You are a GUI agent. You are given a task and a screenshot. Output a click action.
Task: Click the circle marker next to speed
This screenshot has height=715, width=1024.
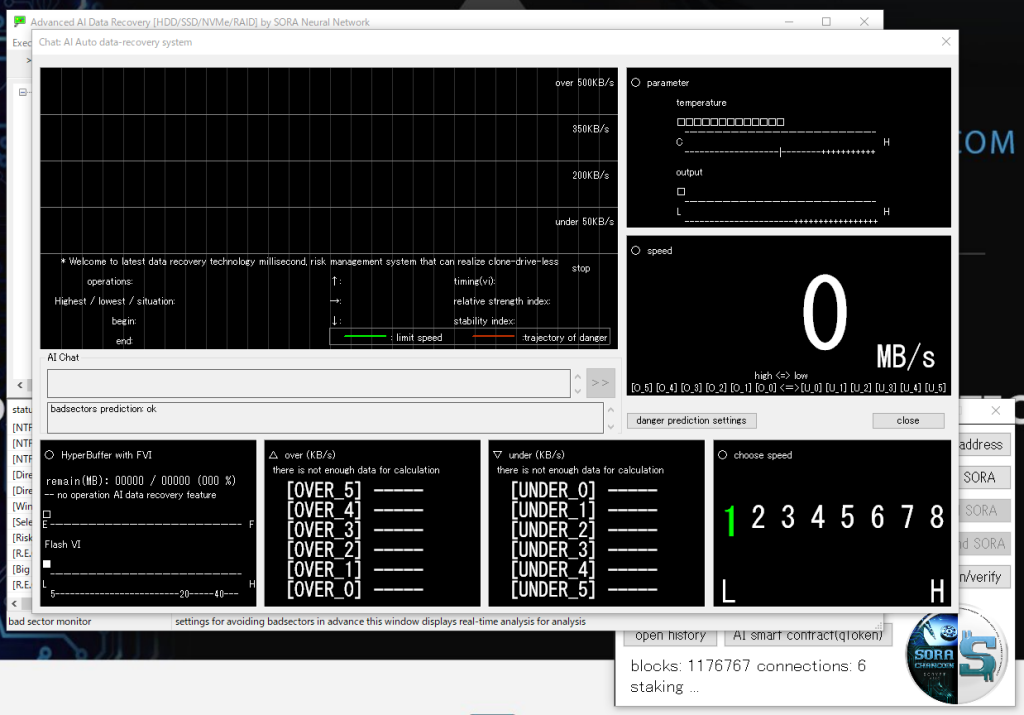(x=636, y=251)
